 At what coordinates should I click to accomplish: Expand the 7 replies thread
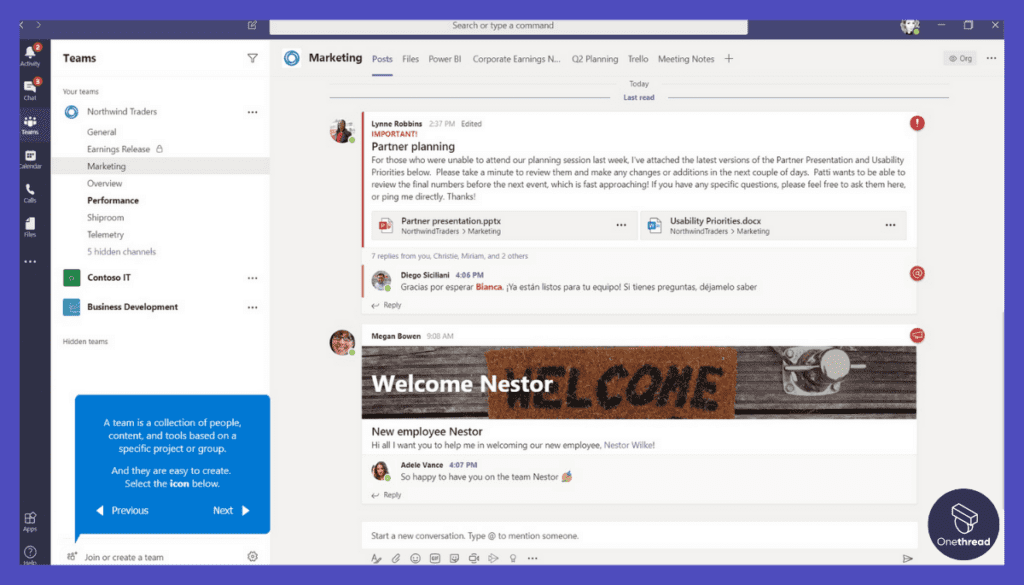click(449, 256)
